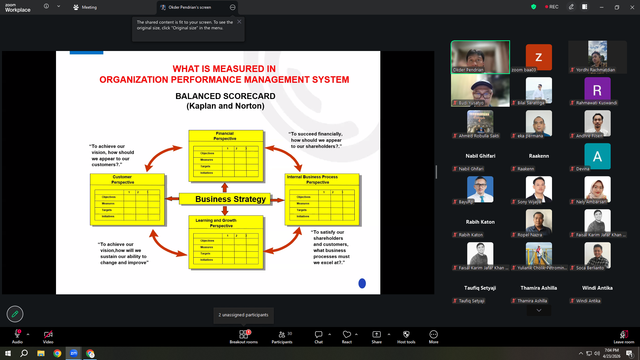Open the first Chrome taskbar icon next to File Explorer

pyautogui.click(x=57, y=353)
